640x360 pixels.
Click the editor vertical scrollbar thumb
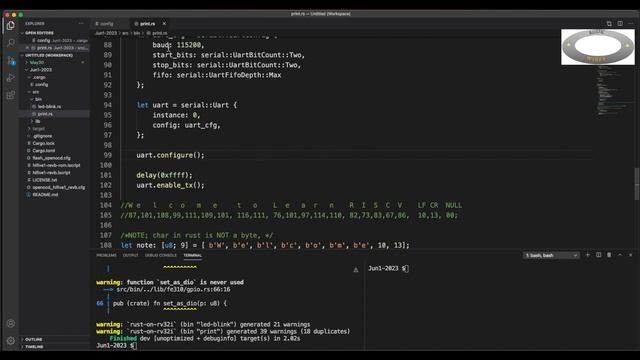[x=637, y=184]
